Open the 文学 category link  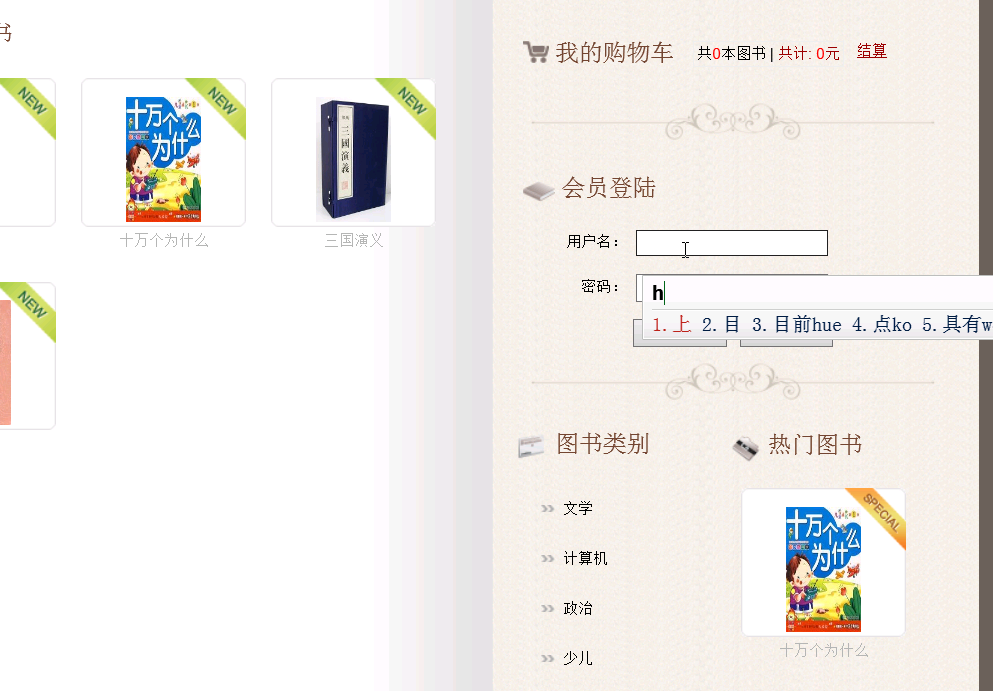(x=578, y=509)
